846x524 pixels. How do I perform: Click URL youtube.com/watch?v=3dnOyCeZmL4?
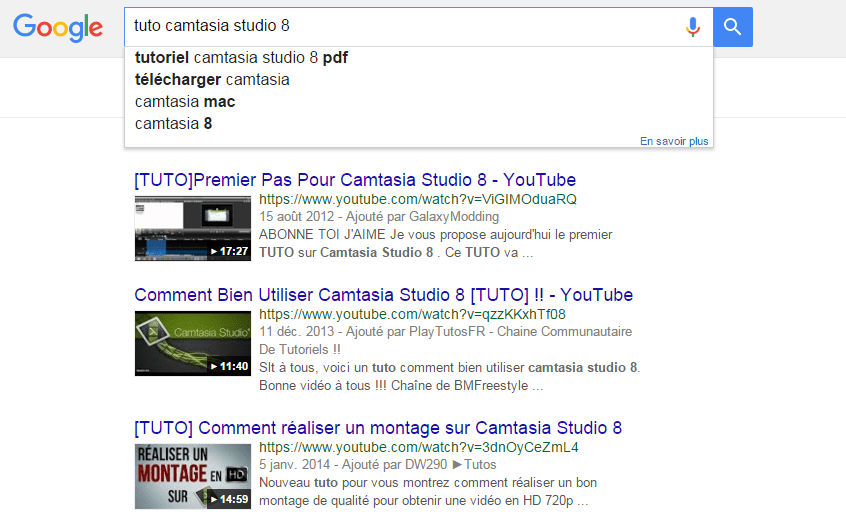pos(419,448)
